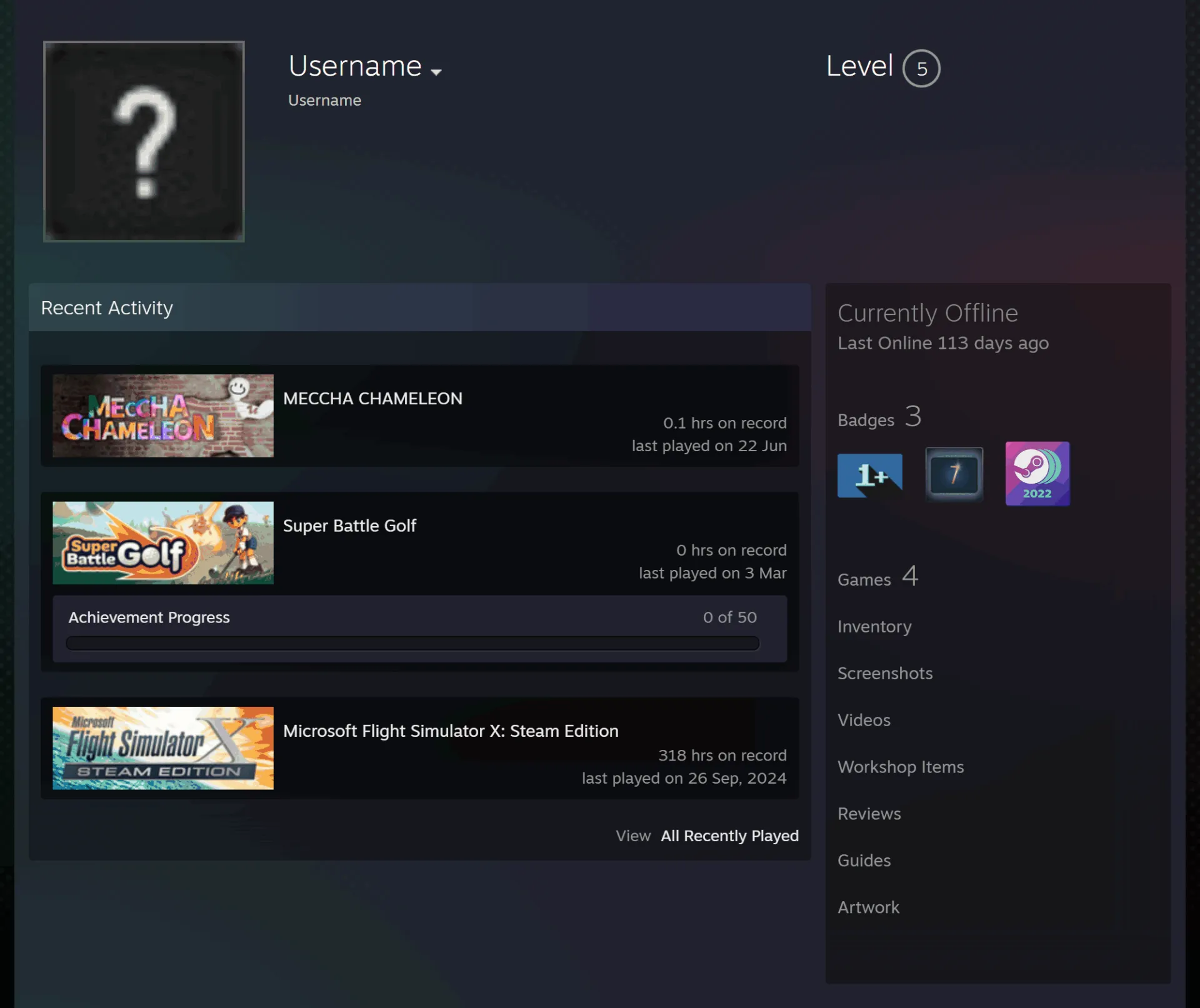The width and height of the screenshot is (1200, 1008).
Task: Click 'last played on 3 Mar' text
Action: click(712, 574)
